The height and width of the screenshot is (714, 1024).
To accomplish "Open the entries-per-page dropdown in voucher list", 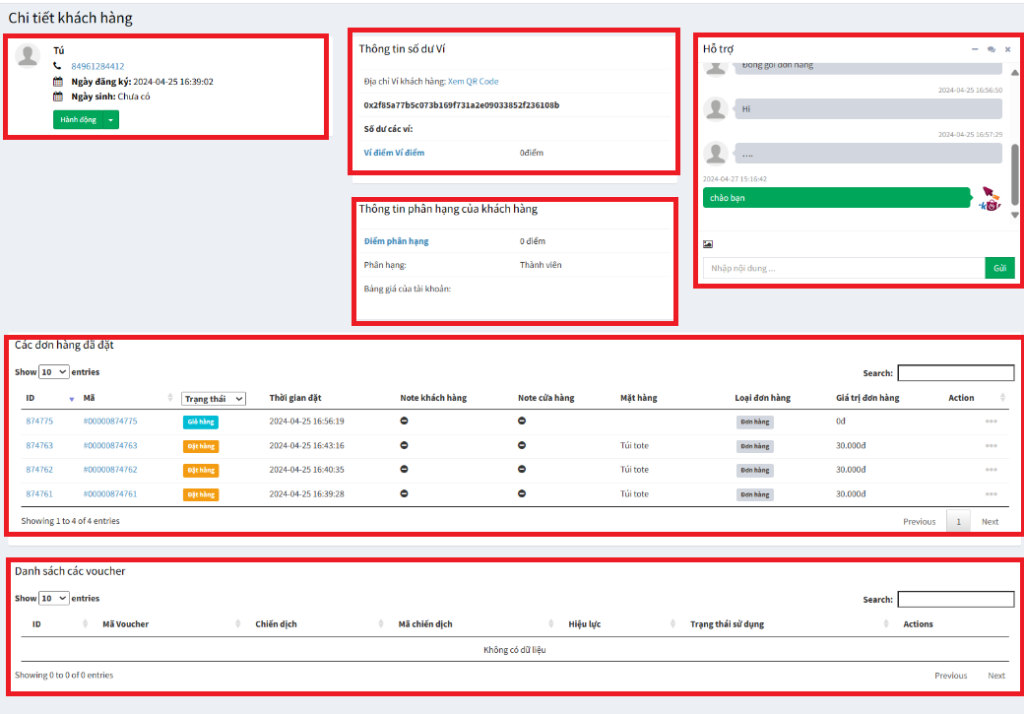I will click(54, 598).
